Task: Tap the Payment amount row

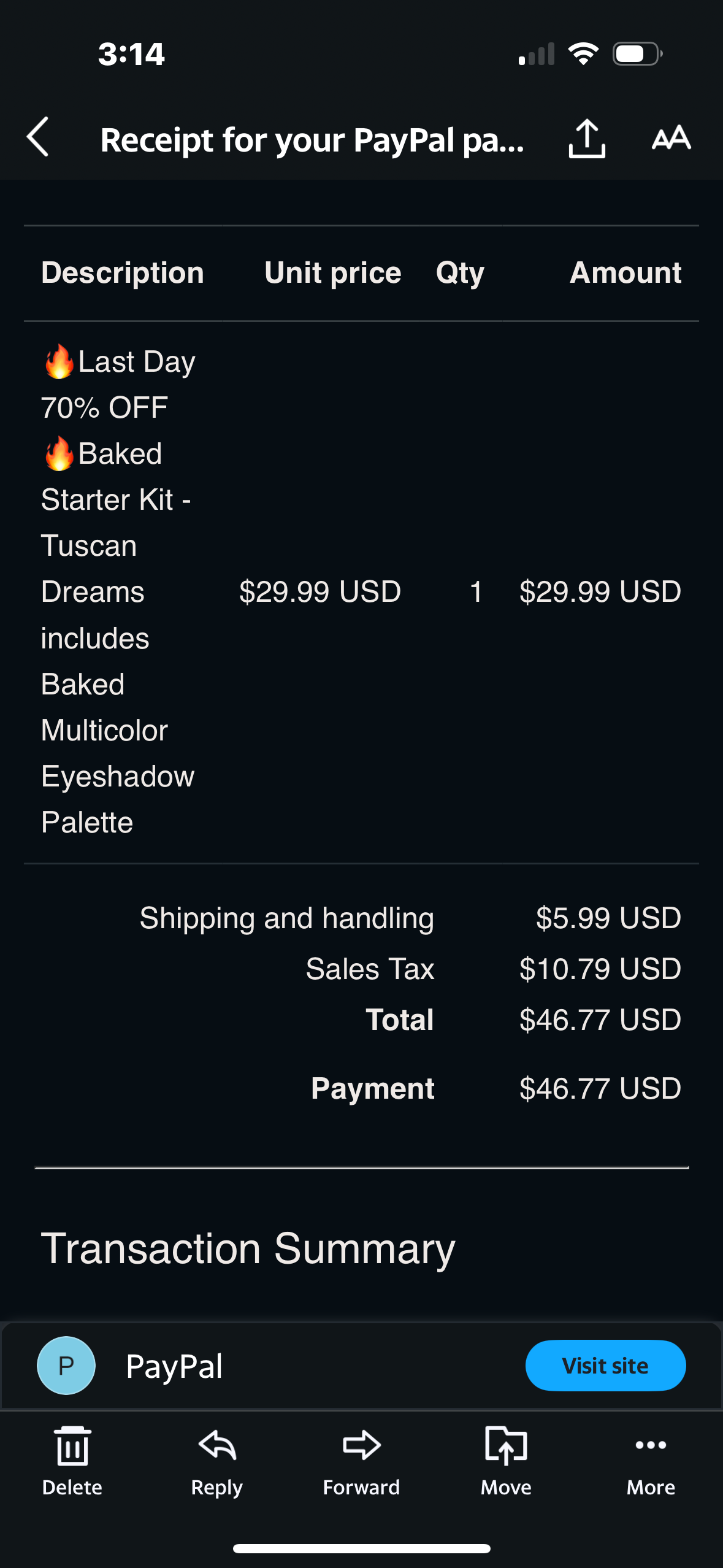Action: [600, 1089]
